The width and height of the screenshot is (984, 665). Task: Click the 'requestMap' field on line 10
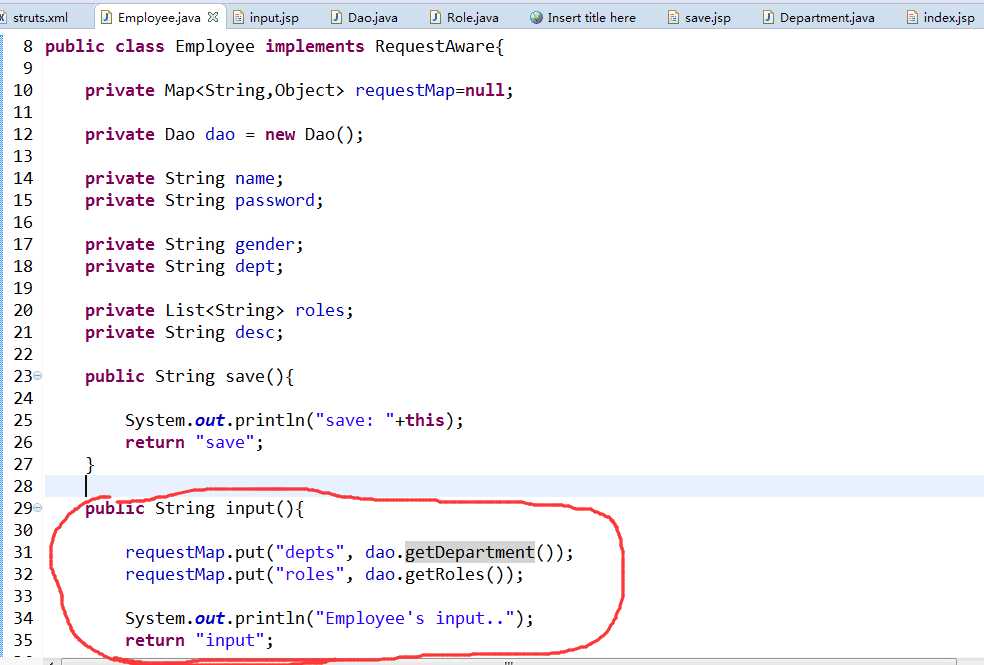click(x=405, y=90)
